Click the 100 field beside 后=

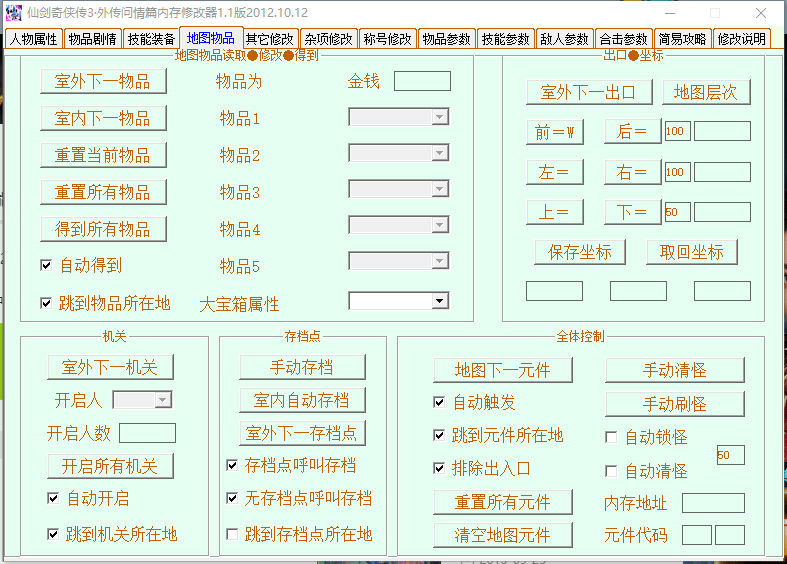(678, 131)
